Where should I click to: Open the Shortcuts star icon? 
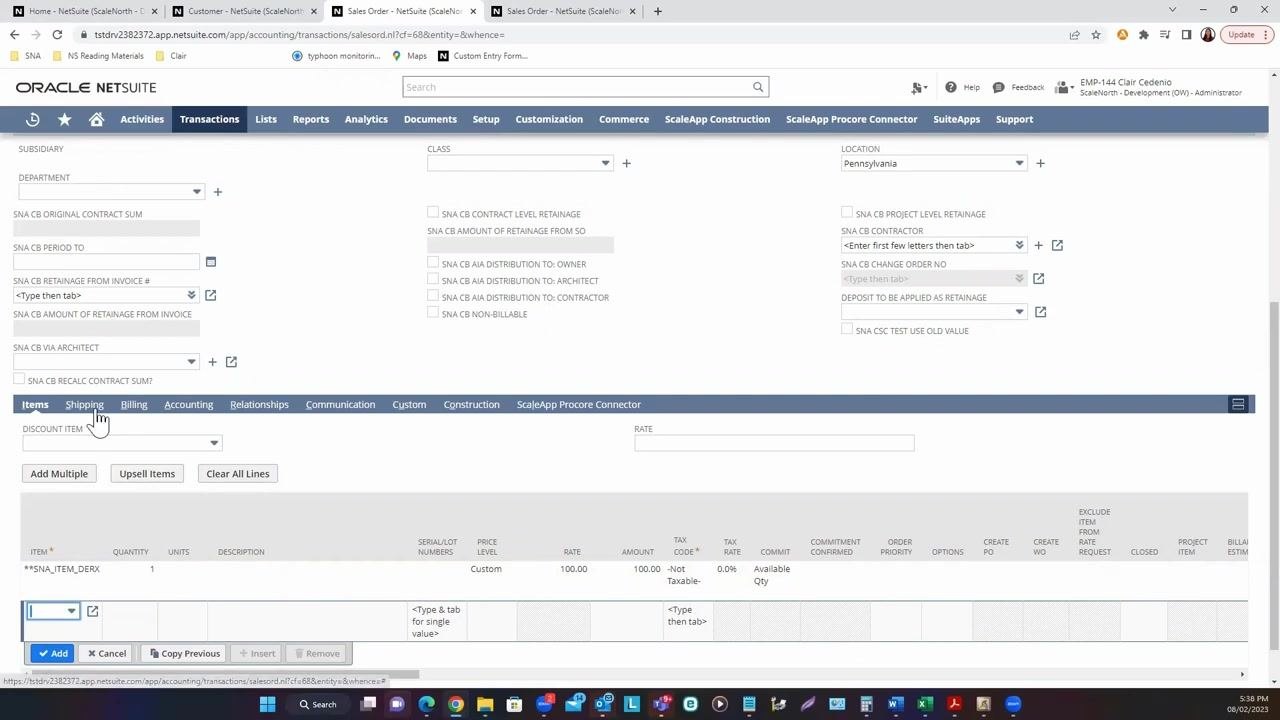coord(64,119)
